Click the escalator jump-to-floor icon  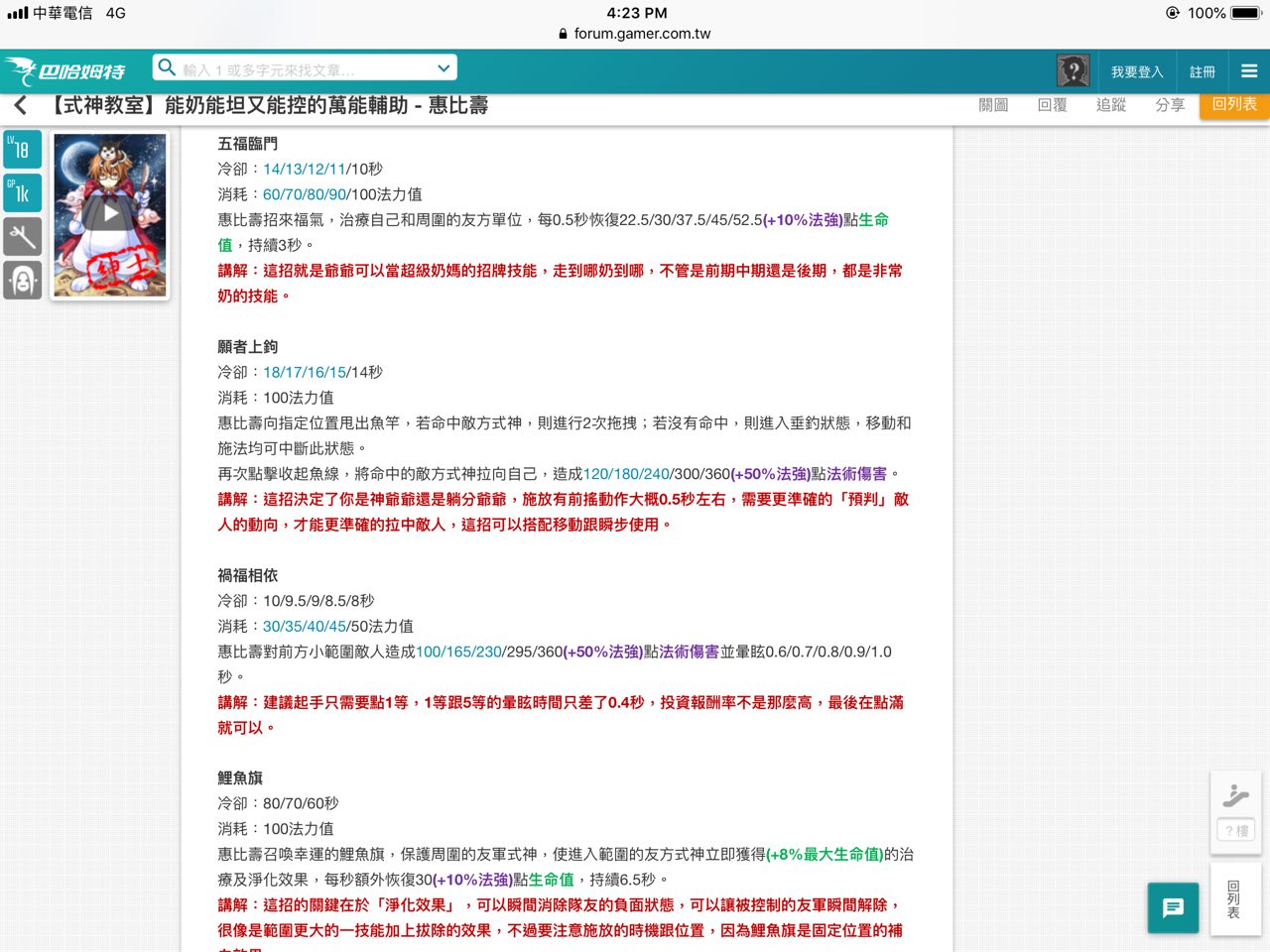1235,795
